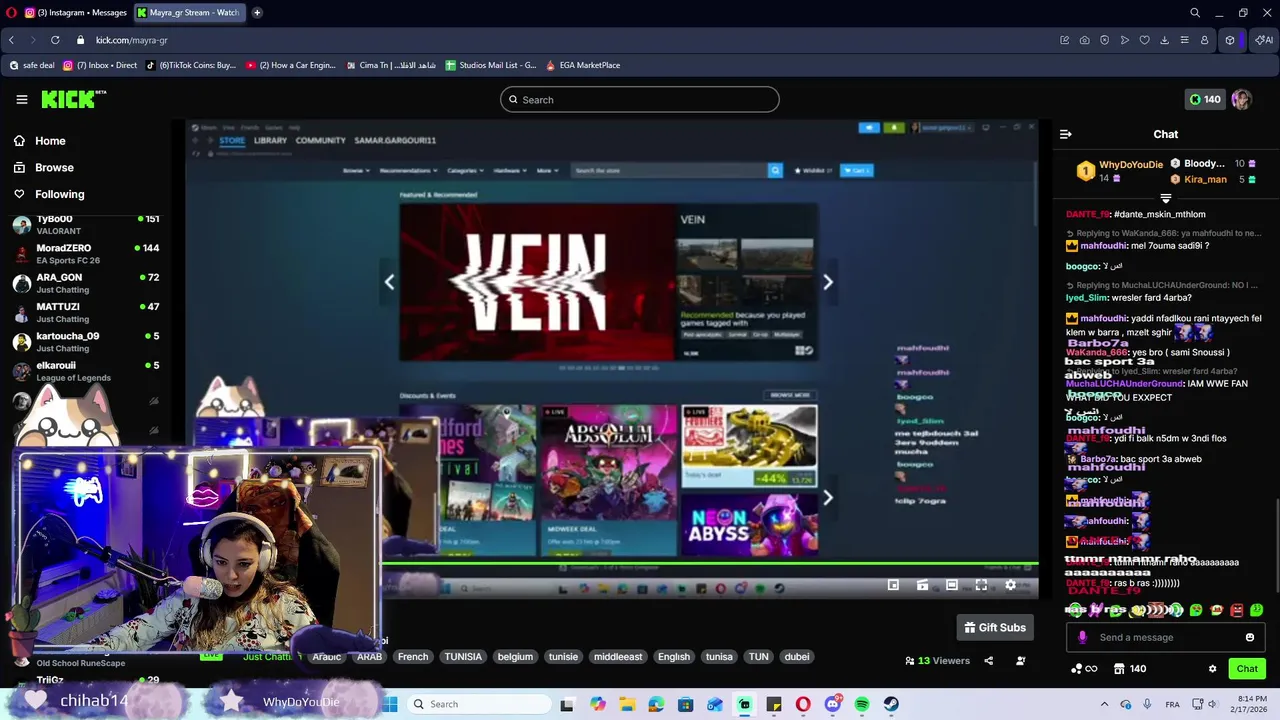Click the report user icon beside share

(1020, 660)
